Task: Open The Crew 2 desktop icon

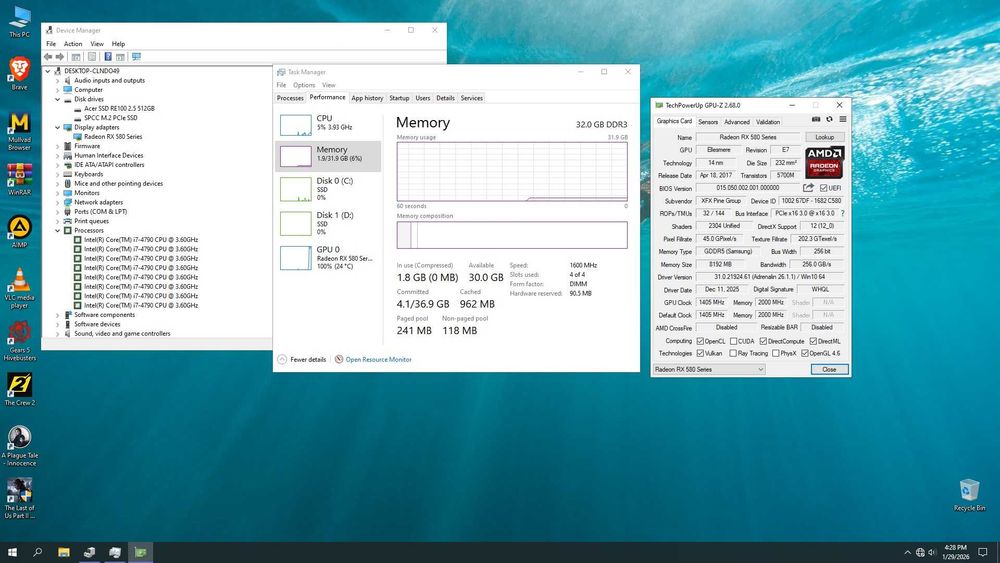Action: 19,390
